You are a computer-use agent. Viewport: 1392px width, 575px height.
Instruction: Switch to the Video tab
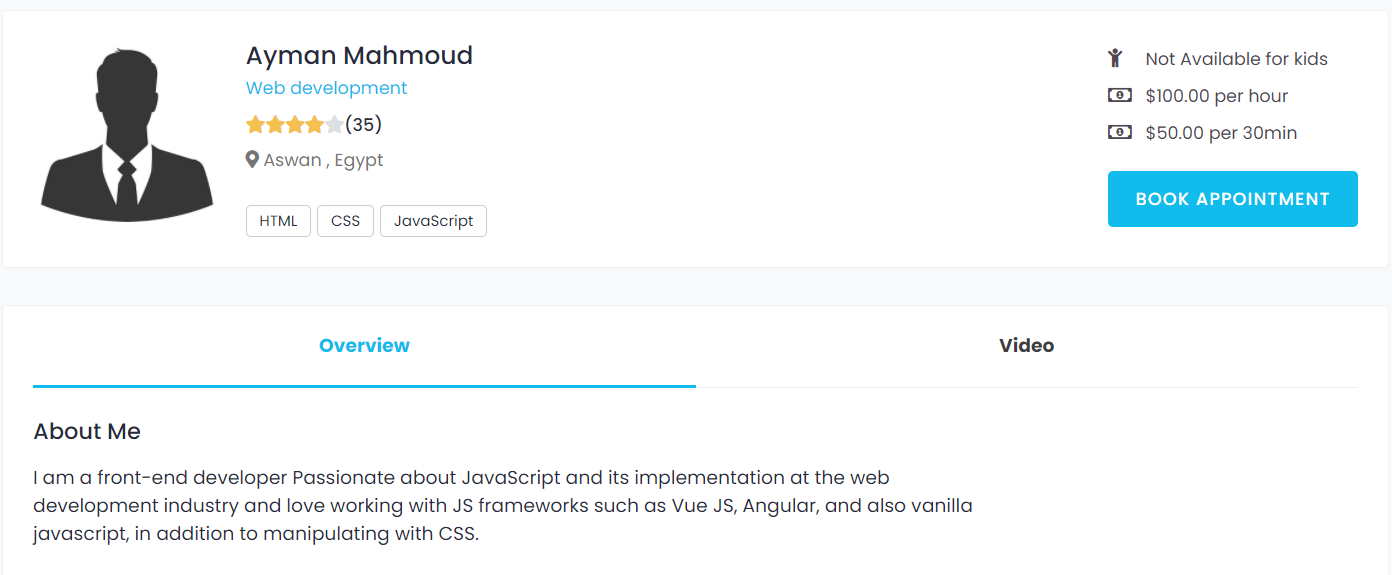point(1026,346)
